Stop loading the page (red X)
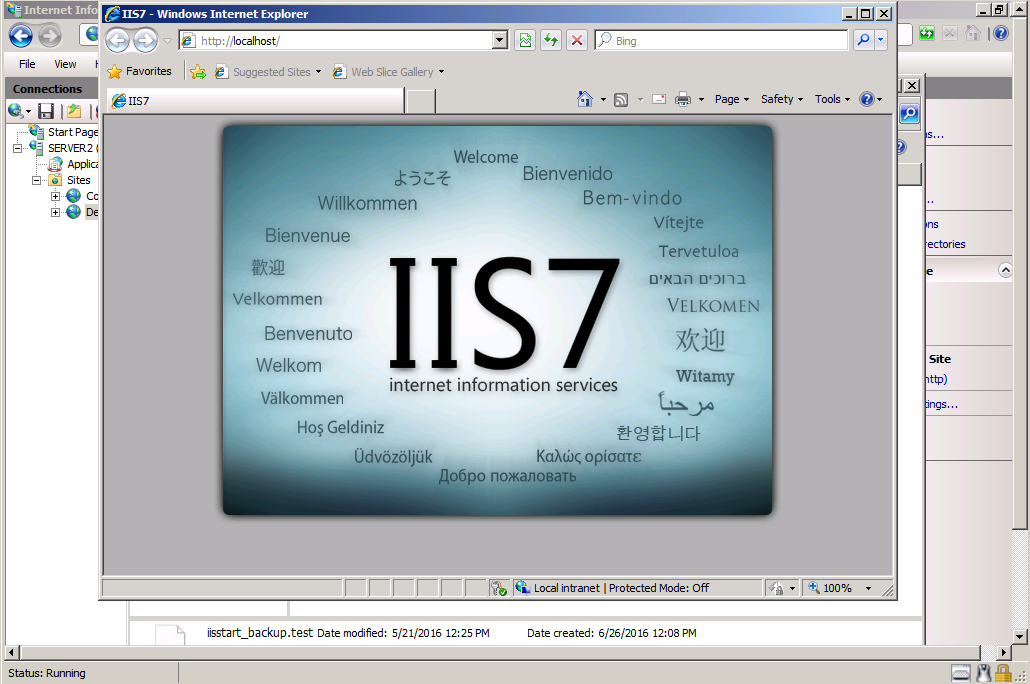 (x=577, y=41)
